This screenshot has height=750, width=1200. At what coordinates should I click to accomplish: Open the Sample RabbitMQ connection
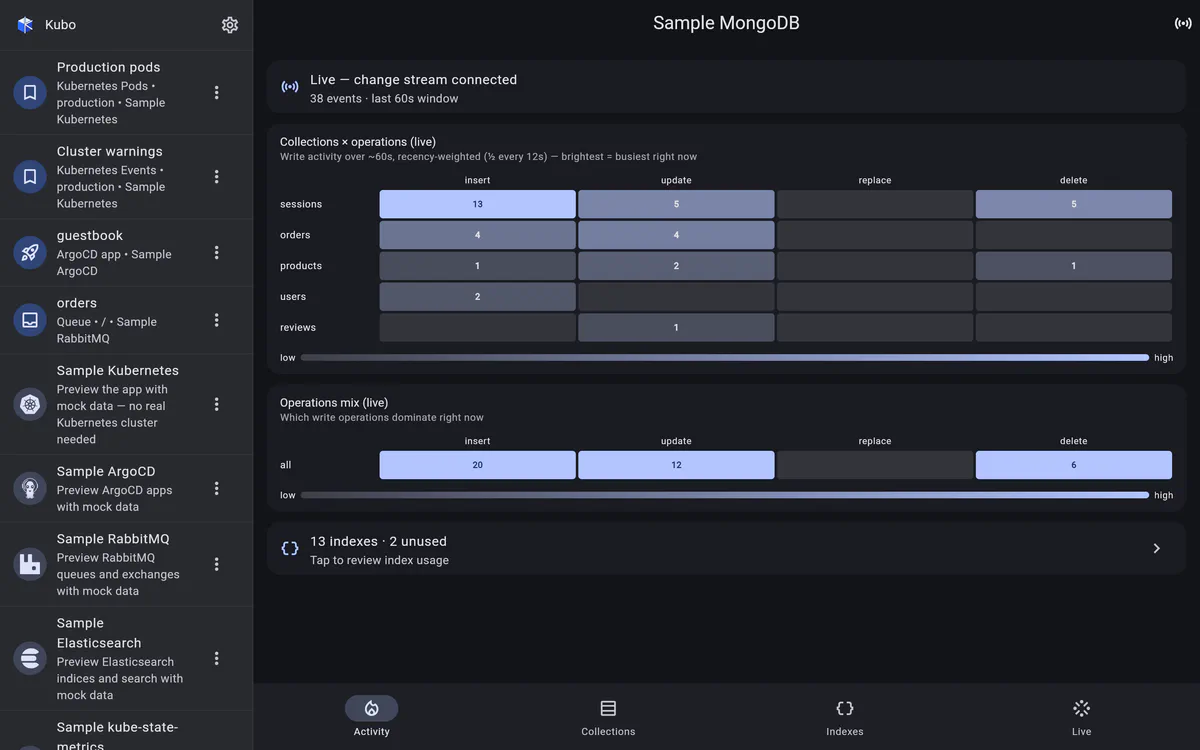coord(126,564)
